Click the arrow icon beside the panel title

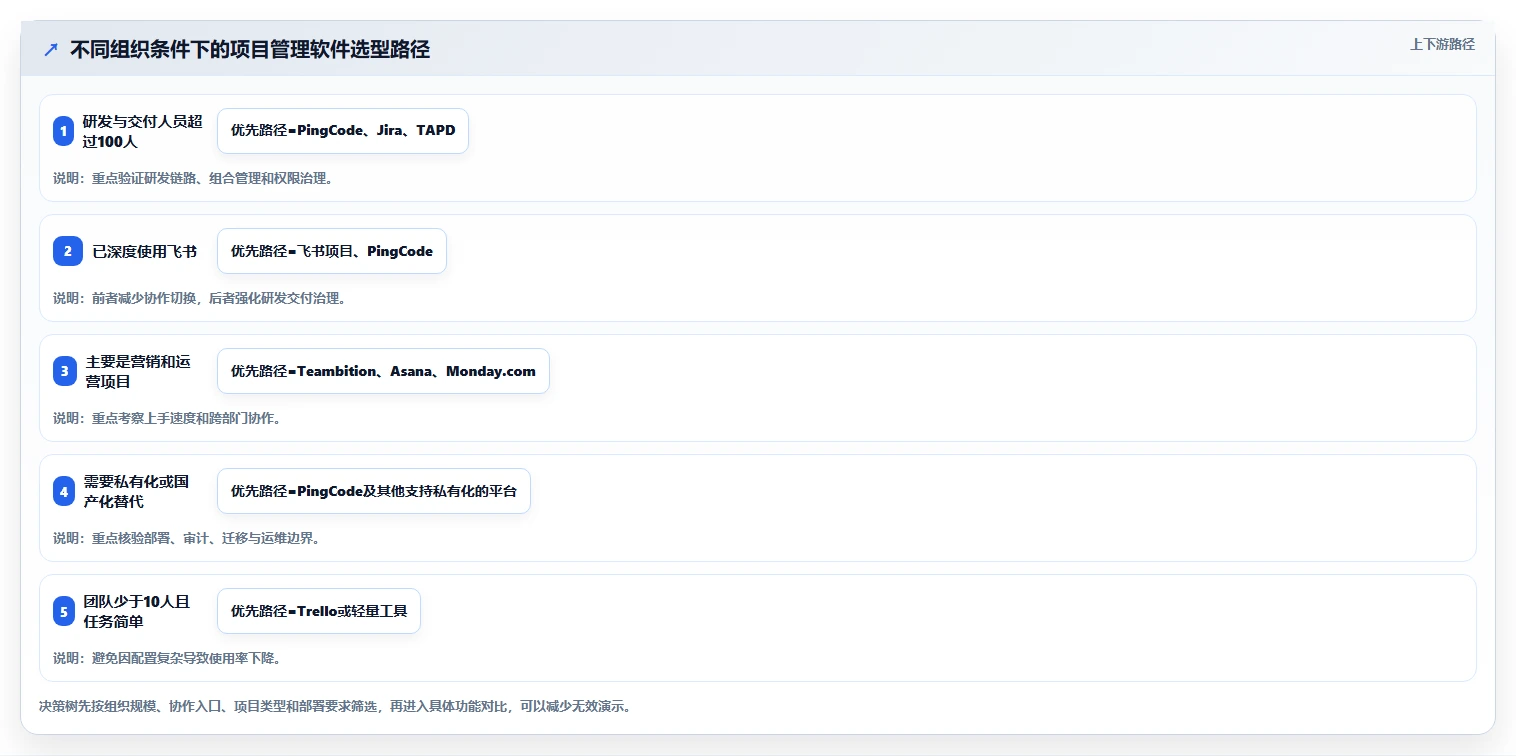click(51, 50)
